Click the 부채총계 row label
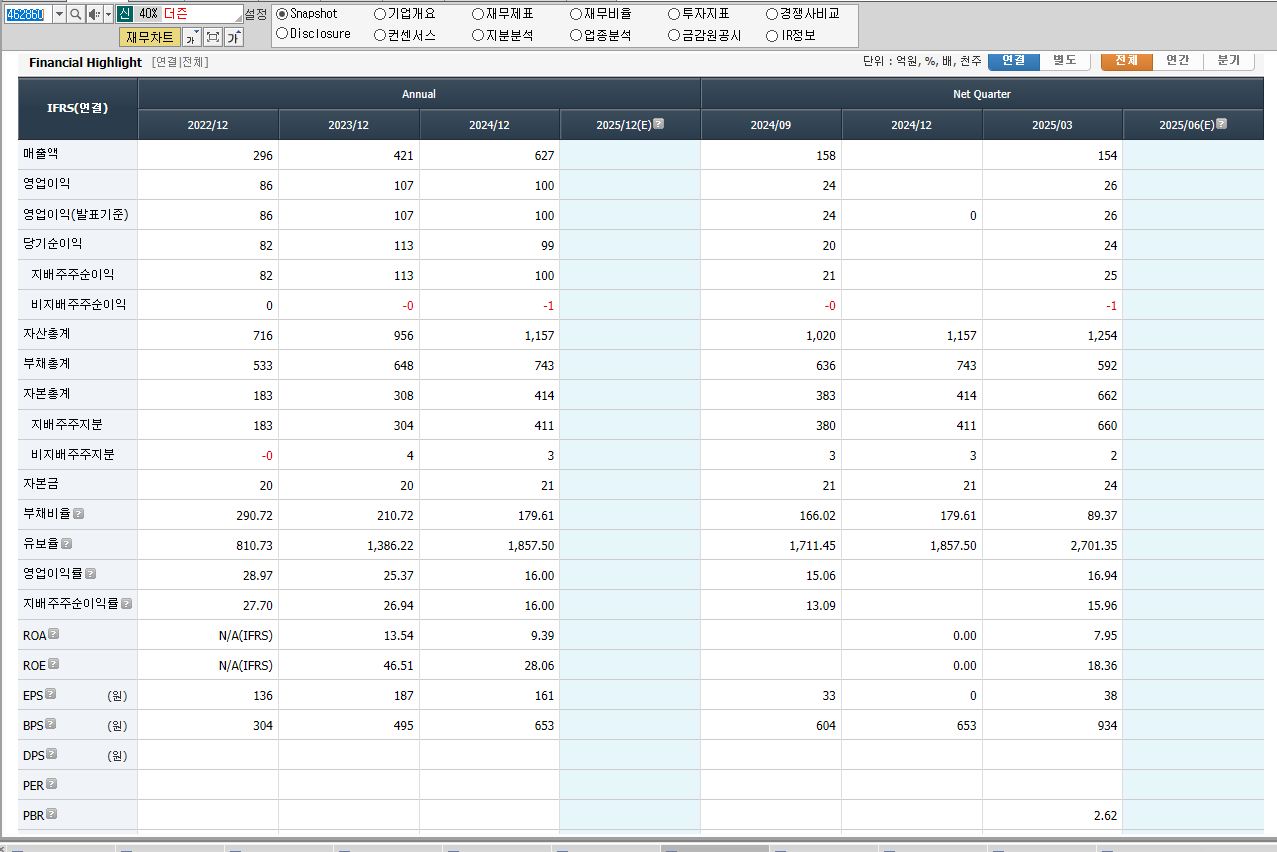 click(x=46, y=364)
